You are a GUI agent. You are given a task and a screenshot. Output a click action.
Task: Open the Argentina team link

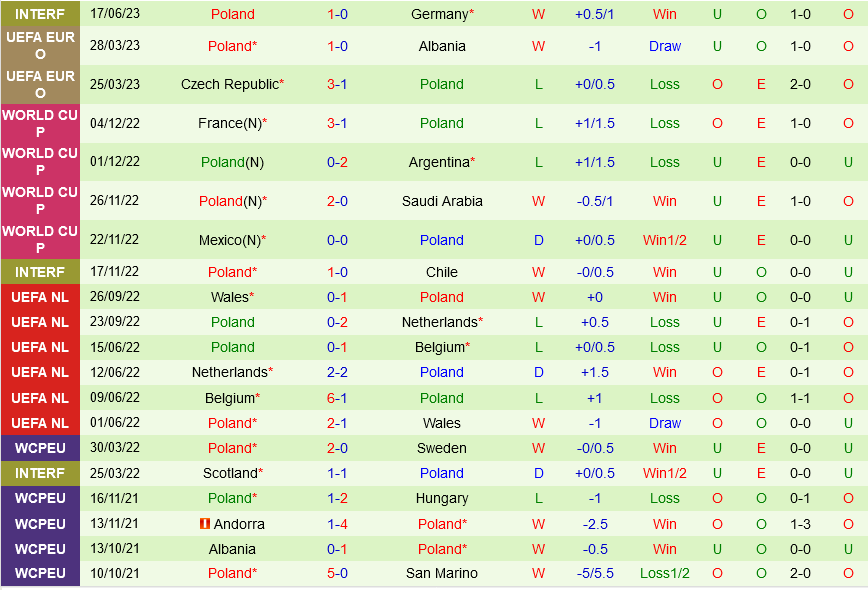click(438, 162)
